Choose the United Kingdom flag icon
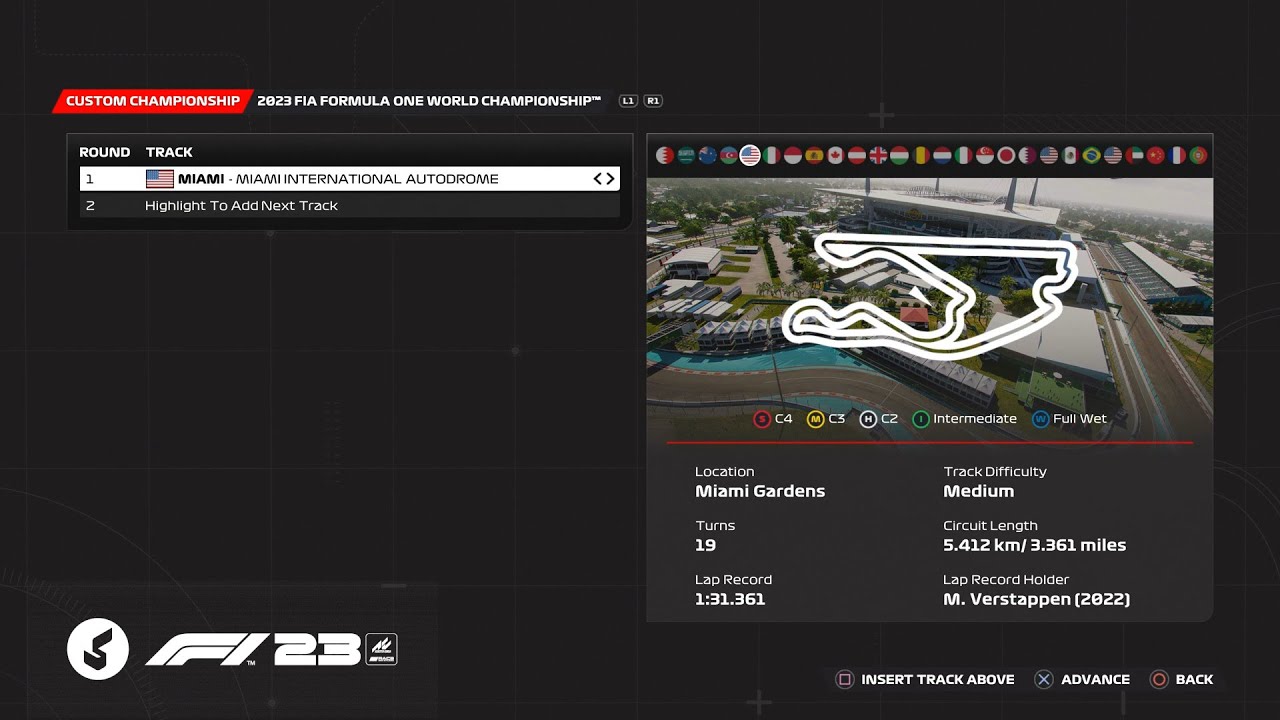 coord(878,155)
